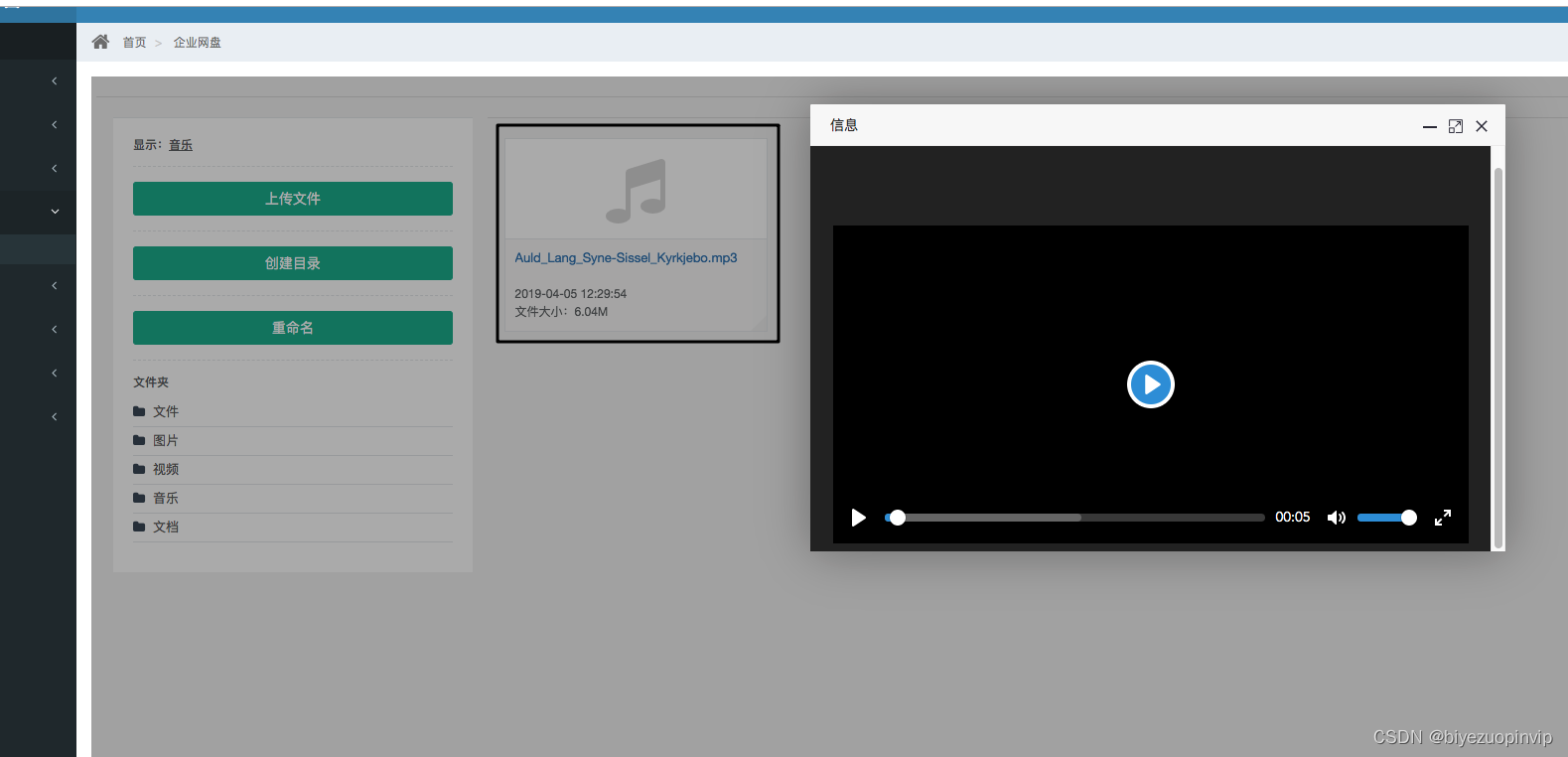Open the 文件 folder
Viewport: 1568px width, 757px height.
(166, 411)
